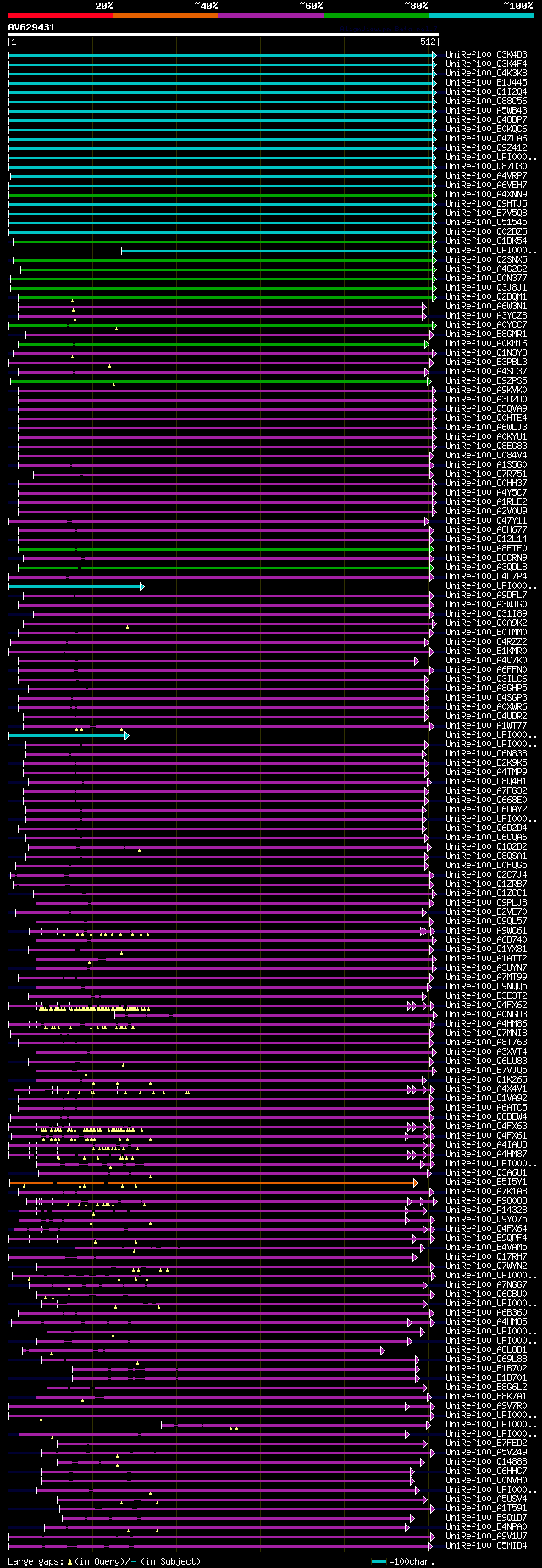Select label UniRef100_Q8EG83

[x=486, y=446]
